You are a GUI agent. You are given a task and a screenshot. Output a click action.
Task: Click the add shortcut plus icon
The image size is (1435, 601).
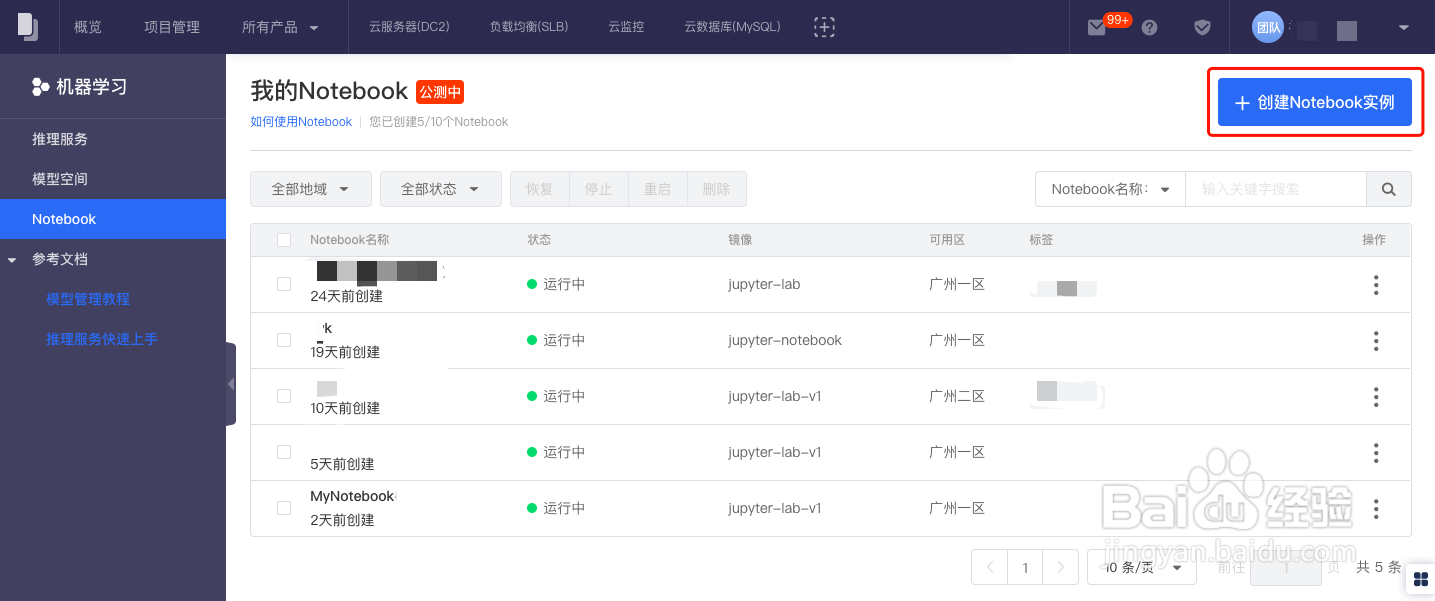click(x=824, y=27)
